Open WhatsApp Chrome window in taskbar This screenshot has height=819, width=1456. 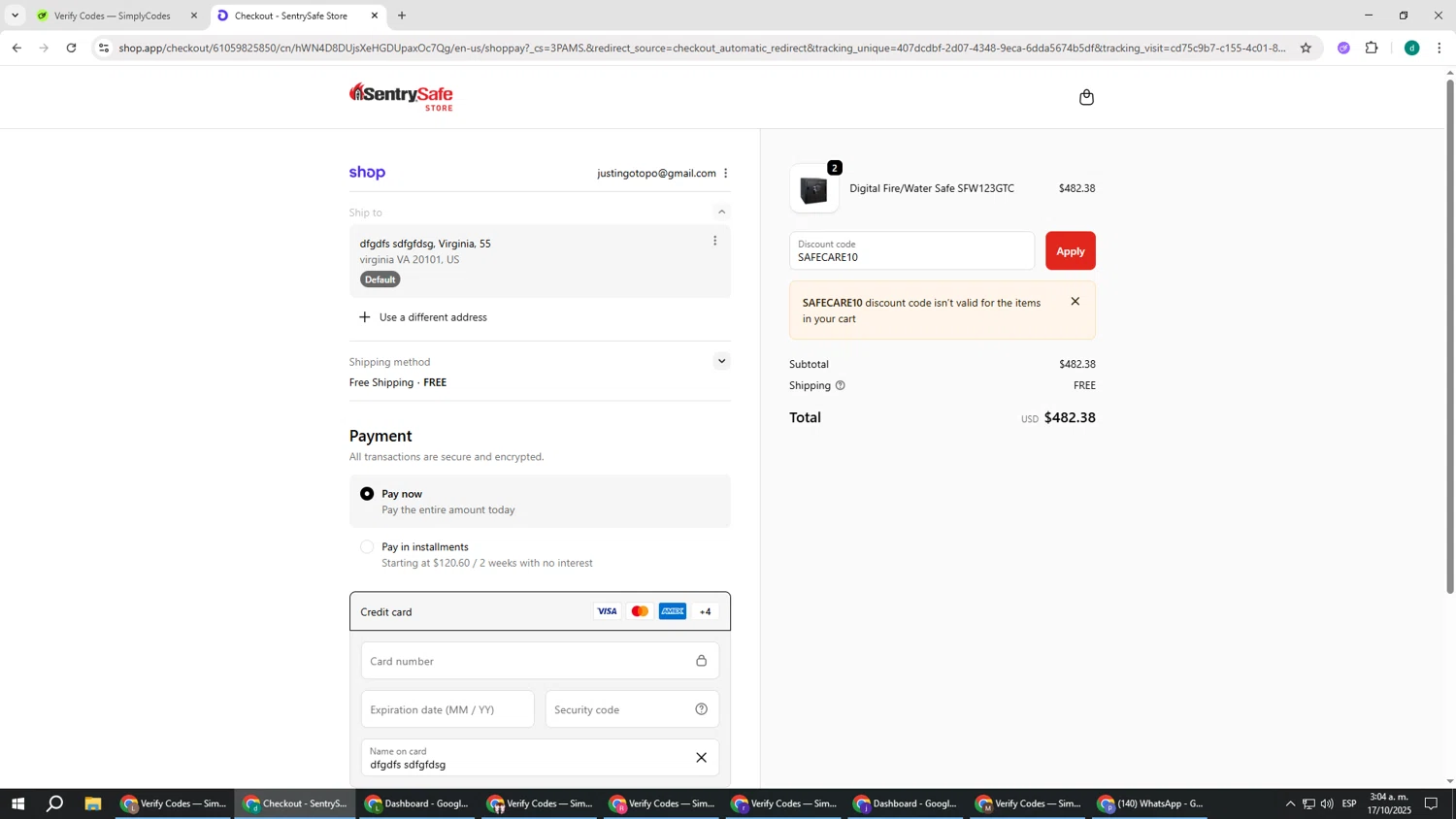(1150, 803)
